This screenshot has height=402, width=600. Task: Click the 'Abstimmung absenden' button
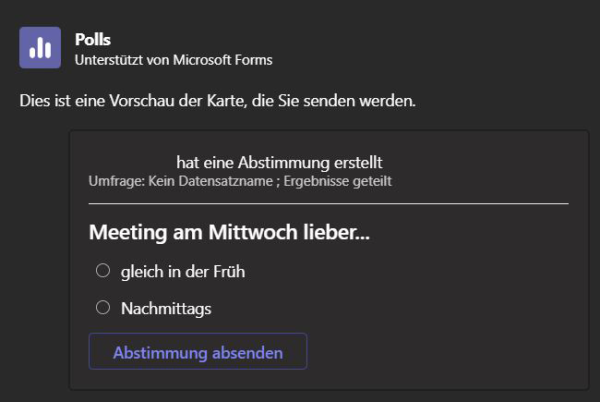198,351
